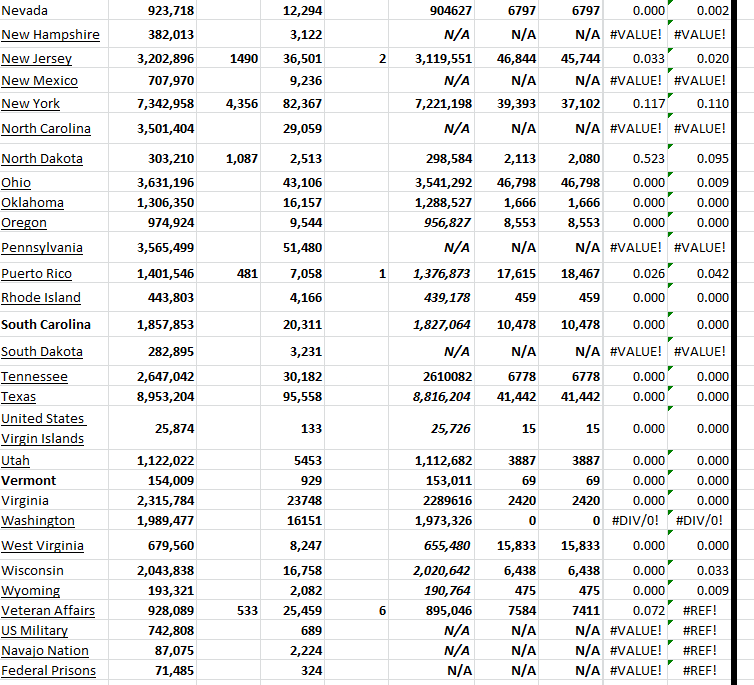Image resolution: width=754 pixels, height=685 pixels.
Task: Select the cell containing 4,356
Action: click(228, 104)
